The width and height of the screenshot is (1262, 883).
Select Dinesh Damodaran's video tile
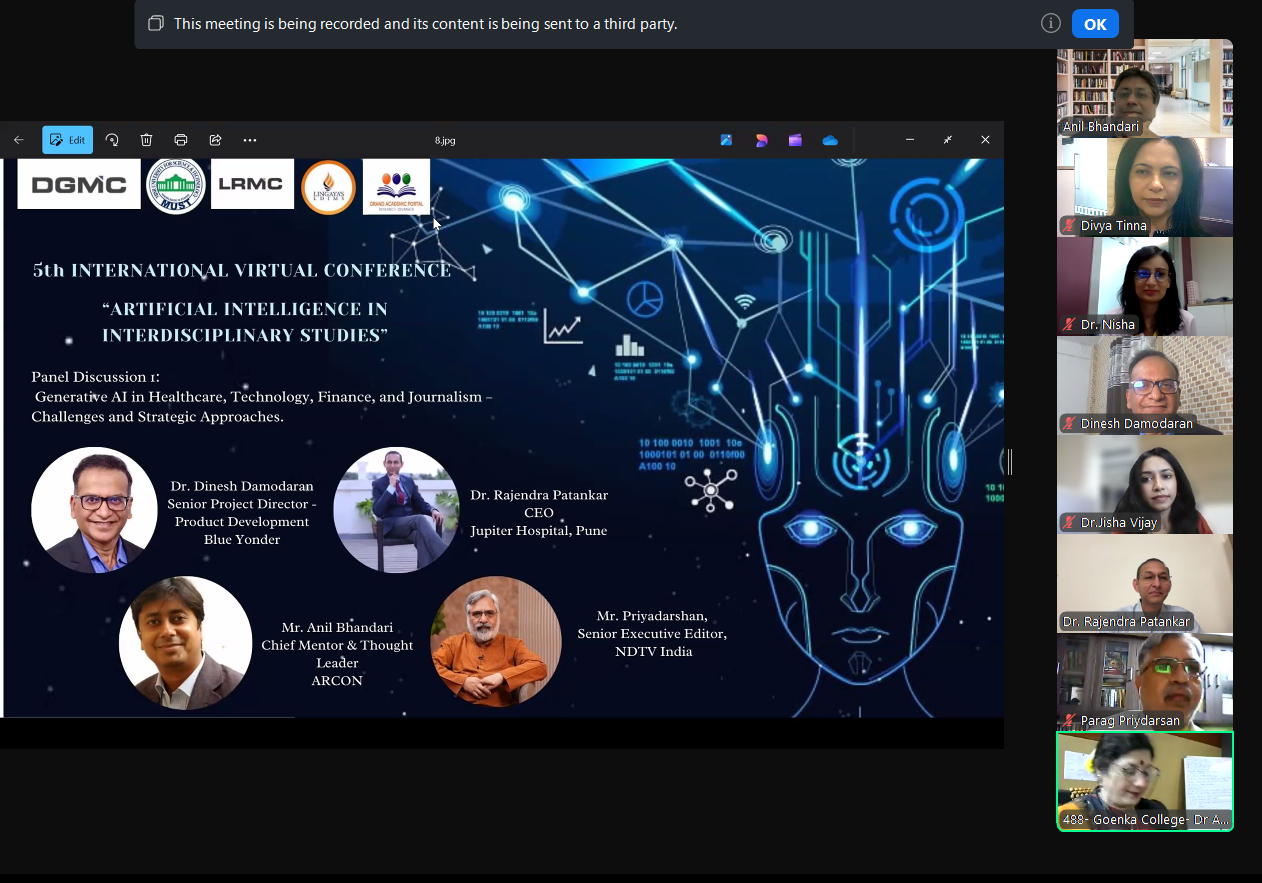tap(1145, 385)
